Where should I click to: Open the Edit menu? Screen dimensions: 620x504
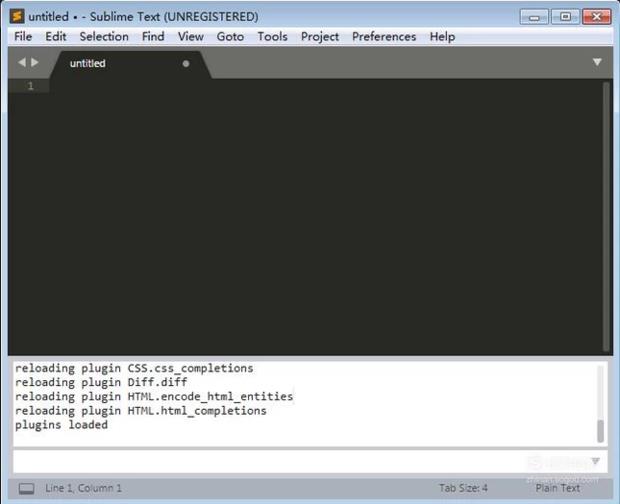pos(55,36)
